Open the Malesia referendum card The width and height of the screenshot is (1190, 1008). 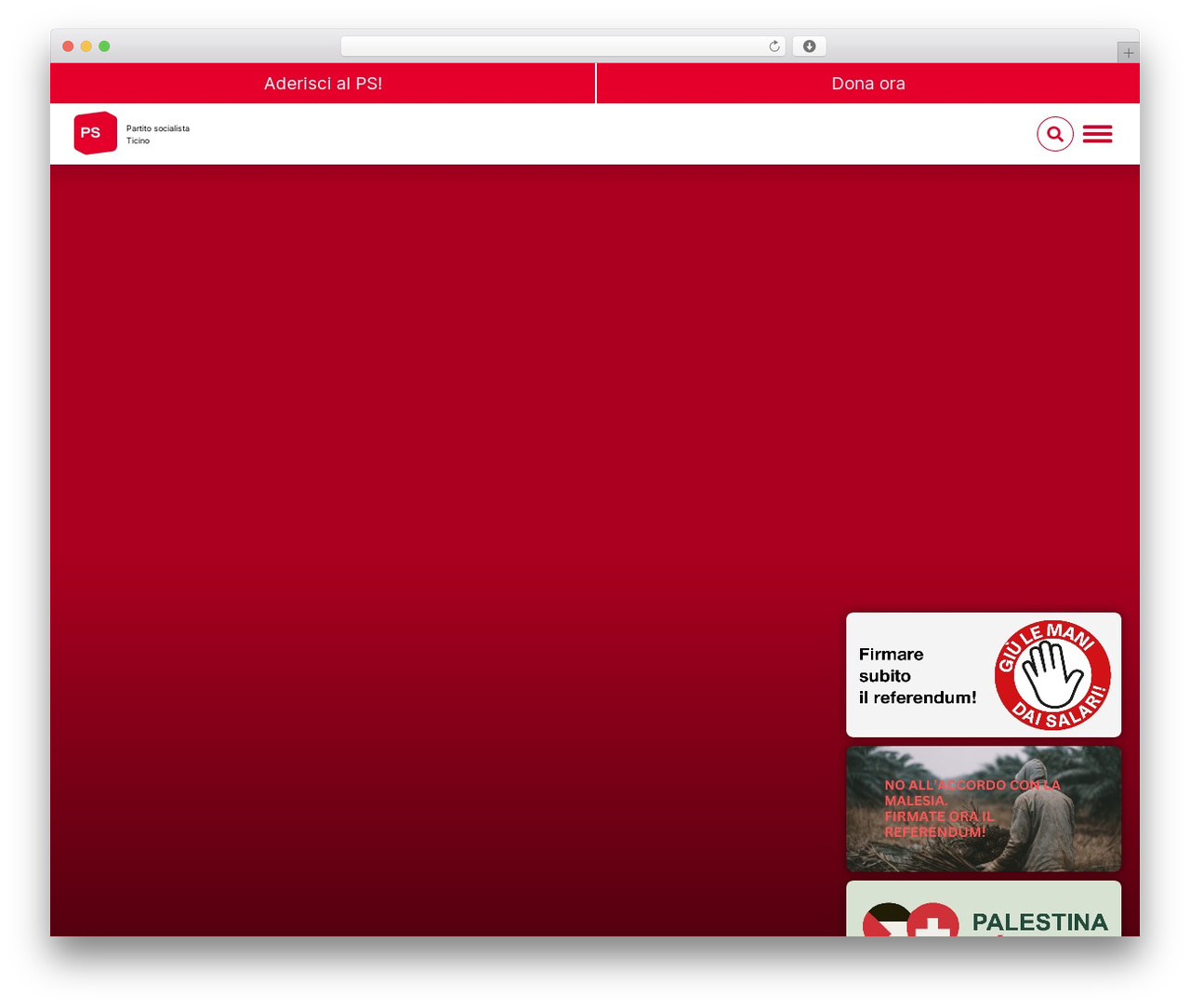tap(984, 809)
